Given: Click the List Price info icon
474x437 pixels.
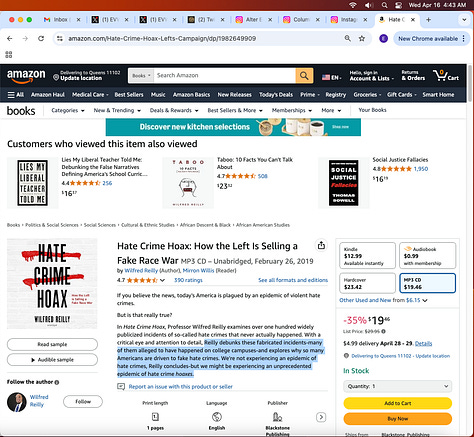Looking at the screenshot, I should (383, 331).
